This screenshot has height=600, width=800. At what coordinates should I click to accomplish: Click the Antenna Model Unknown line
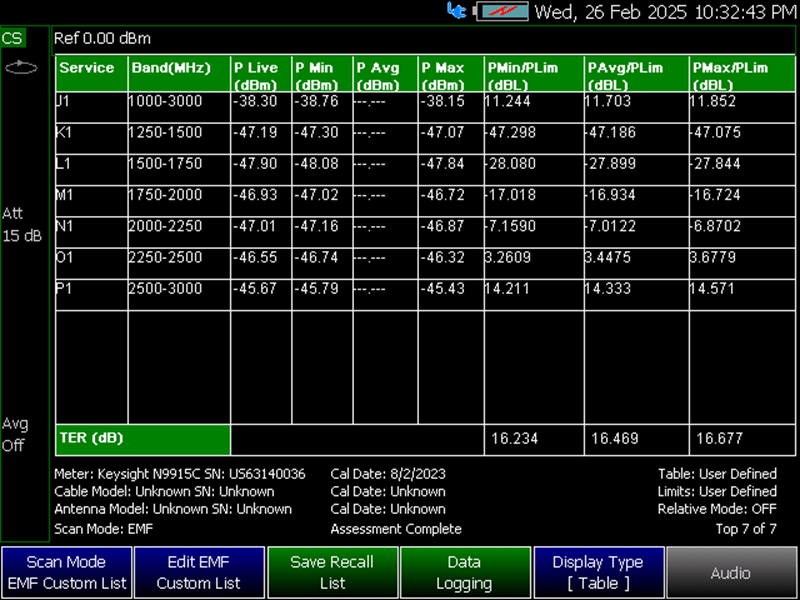(173, 509)
